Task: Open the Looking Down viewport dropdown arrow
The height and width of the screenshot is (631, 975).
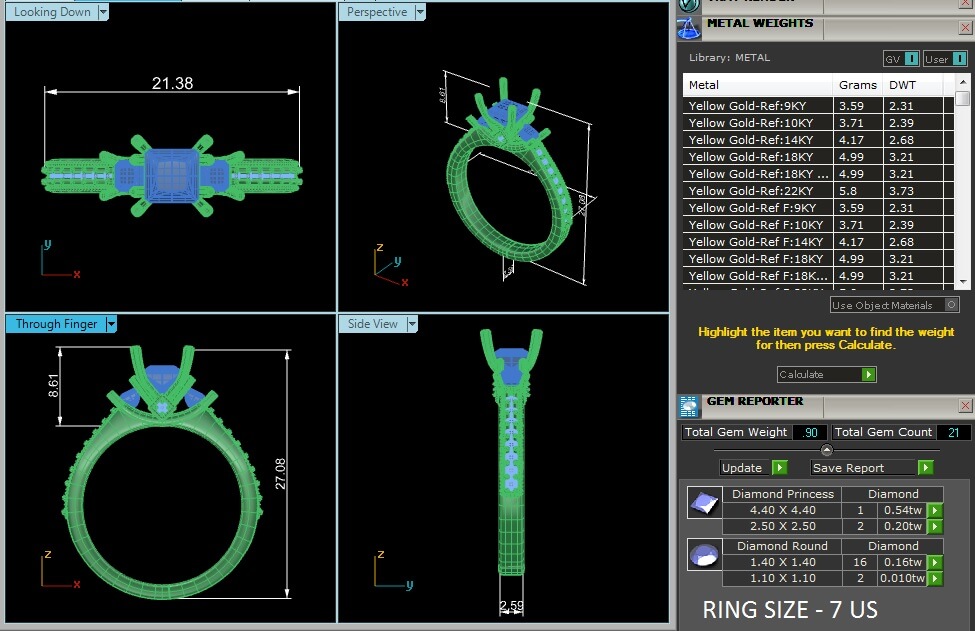Action: click(x=103, y=12)
